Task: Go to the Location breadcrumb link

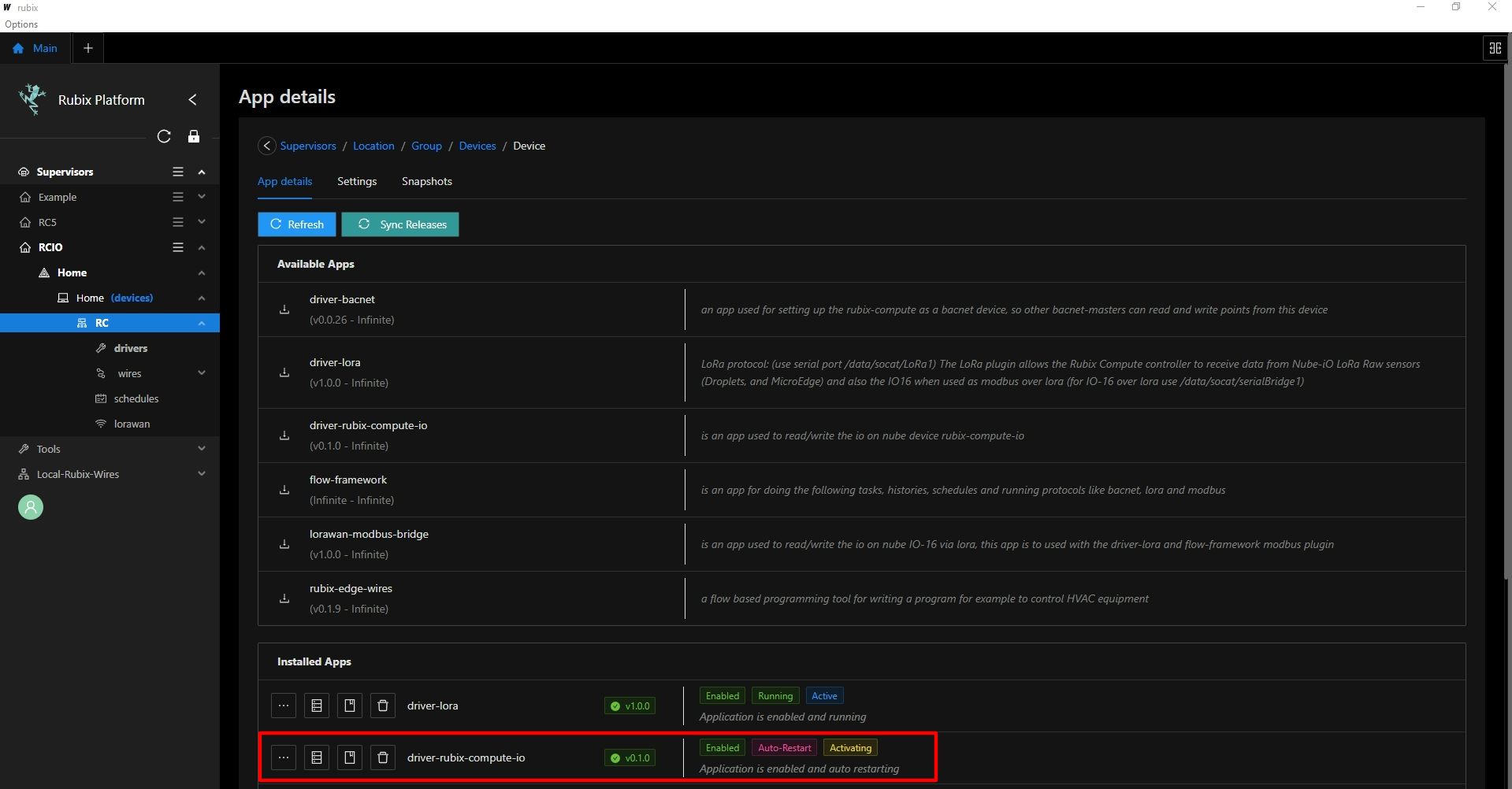Action: coord(373,146)
